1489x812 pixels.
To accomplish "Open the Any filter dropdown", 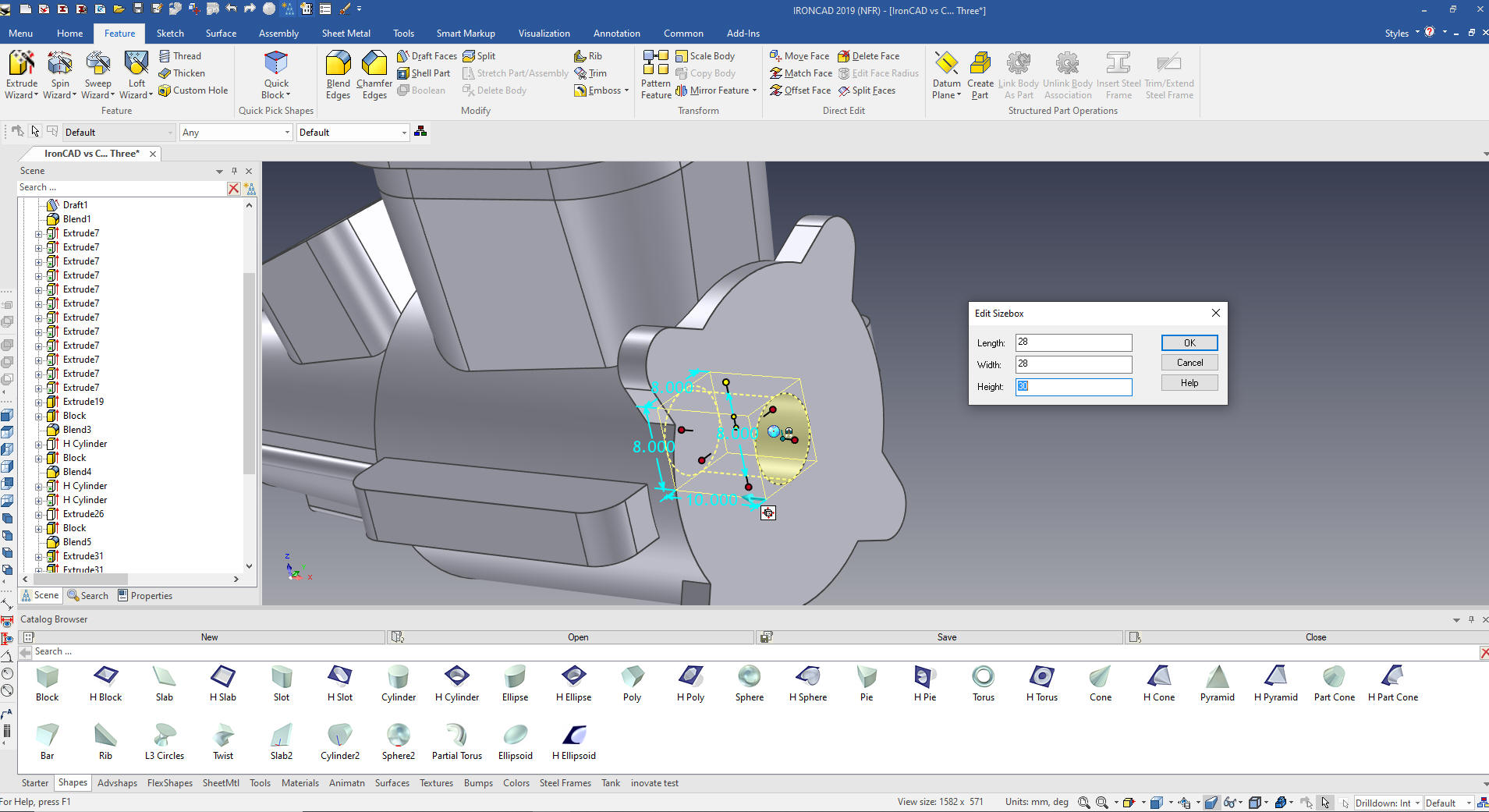I will coord(287,133).
